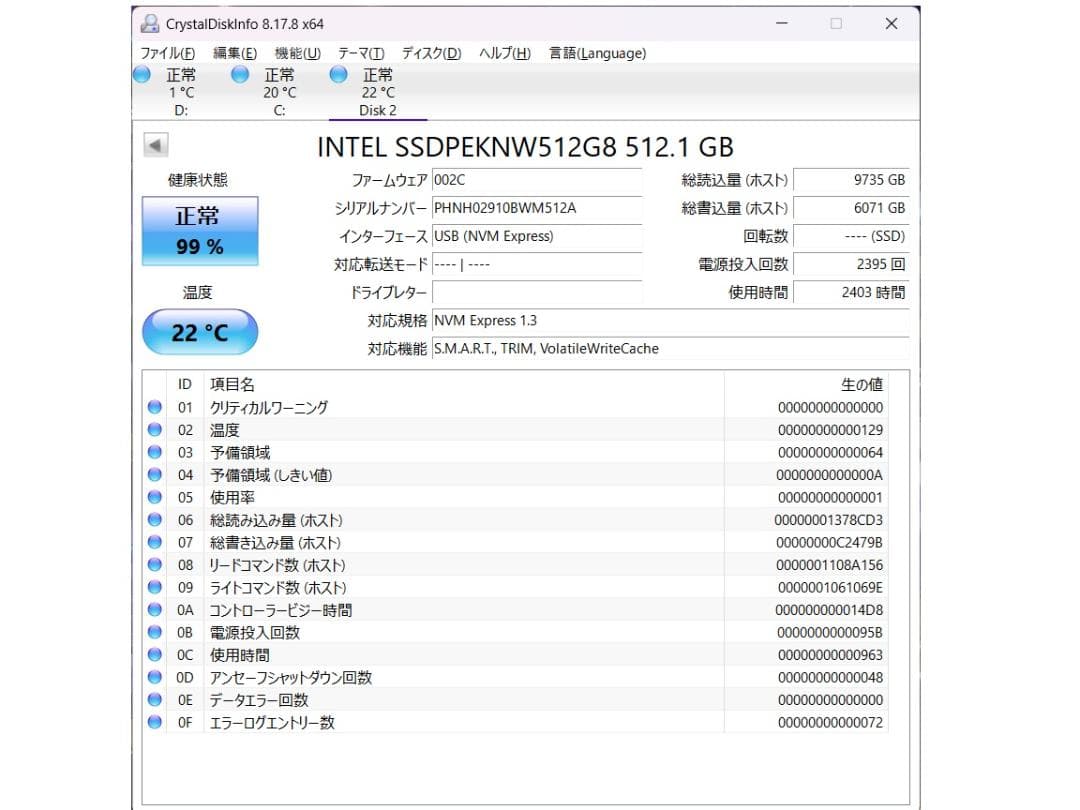Click the back arrow navigation button

click(x=155, y=145)
